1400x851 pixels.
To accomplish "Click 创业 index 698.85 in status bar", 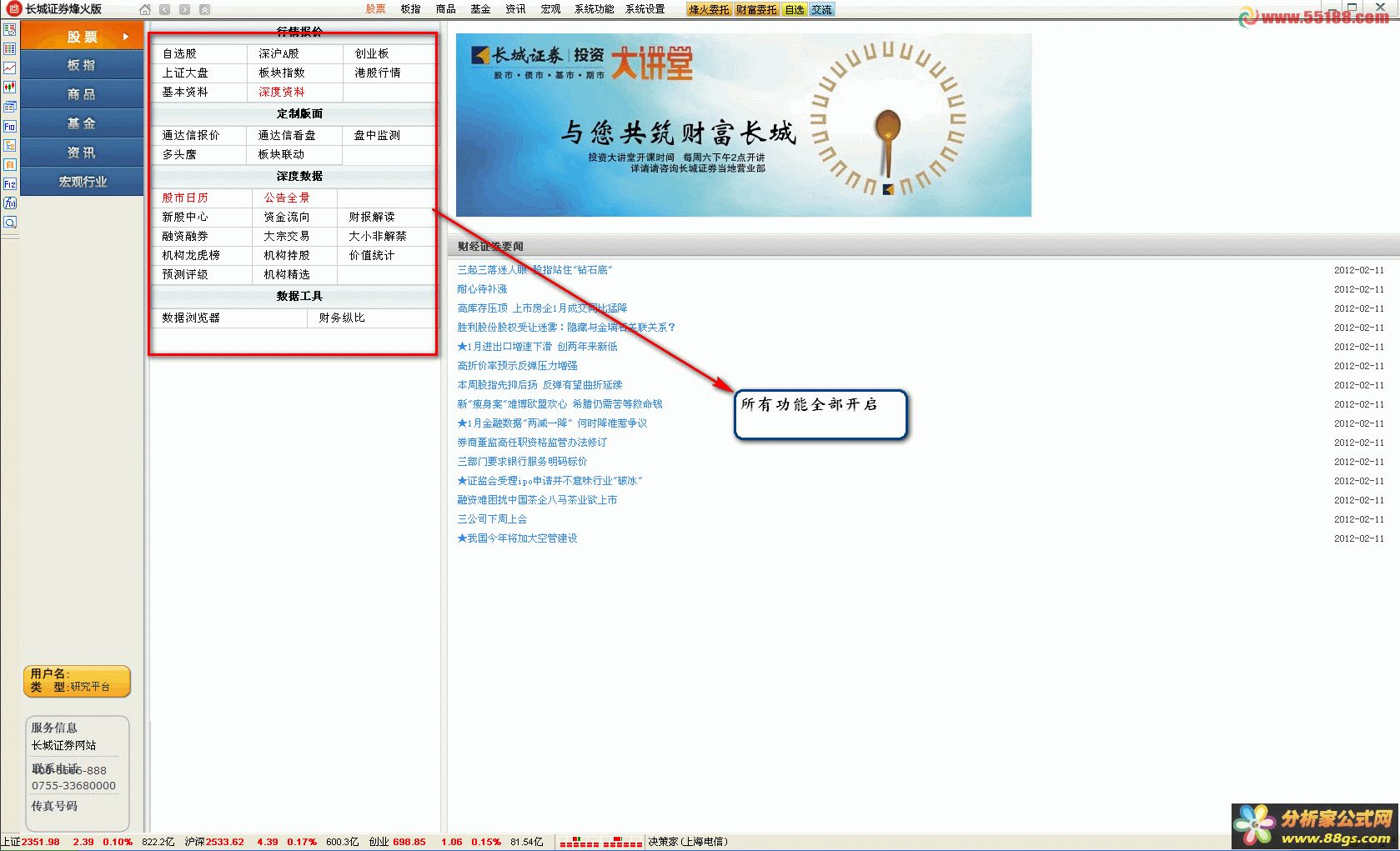I will [409, 842].
